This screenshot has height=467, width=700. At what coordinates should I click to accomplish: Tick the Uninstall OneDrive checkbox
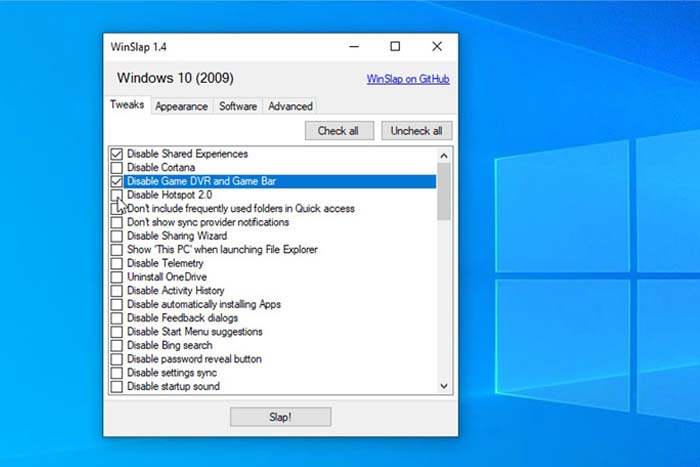pyautogui.click(x=117, y=277)
